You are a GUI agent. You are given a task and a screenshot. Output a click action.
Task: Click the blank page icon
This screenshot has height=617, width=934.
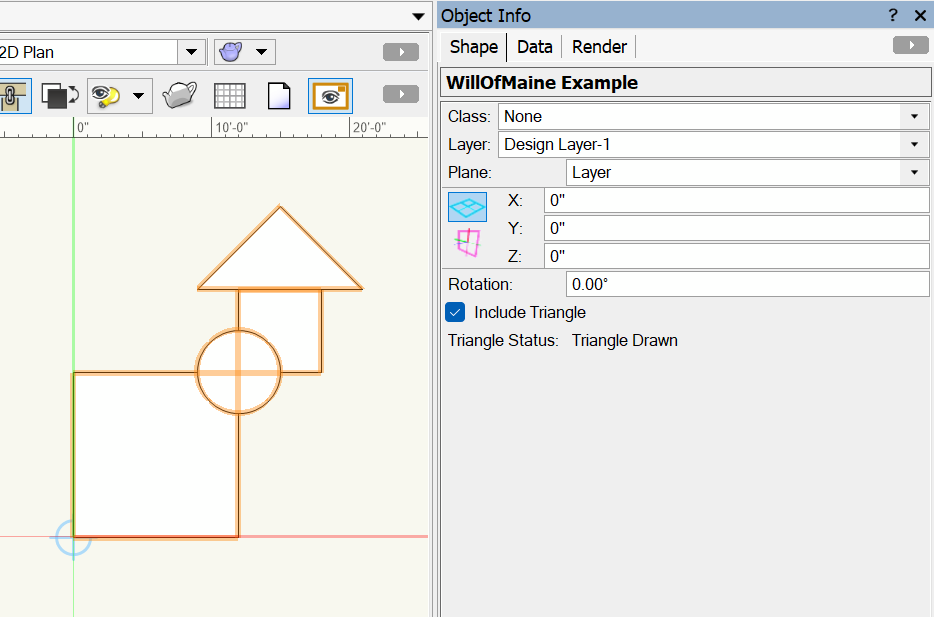pos(279,96)
